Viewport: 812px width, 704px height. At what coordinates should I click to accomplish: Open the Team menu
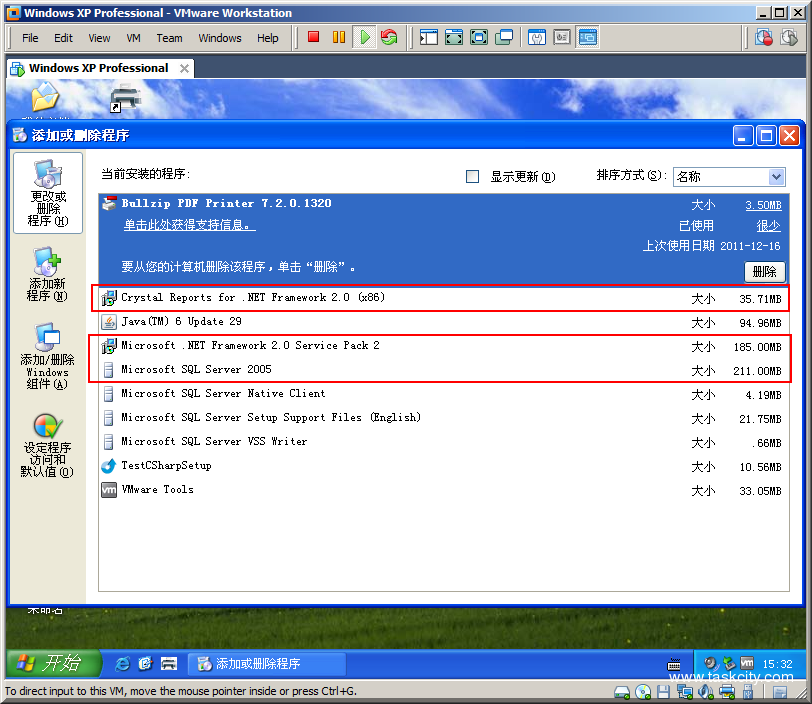169,38
